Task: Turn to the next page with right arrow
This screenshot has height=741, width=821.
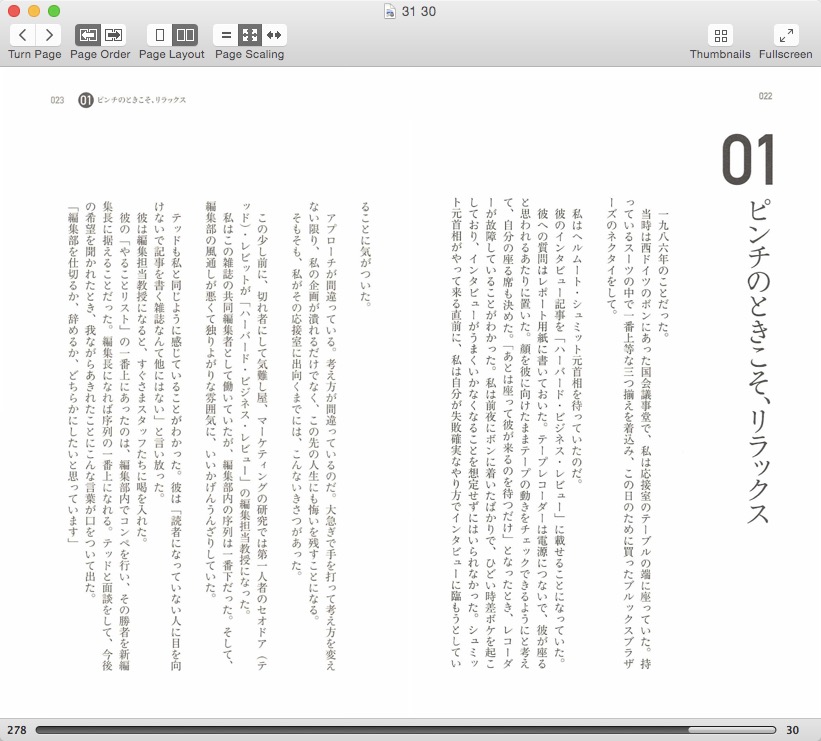Action: [47, 34]
